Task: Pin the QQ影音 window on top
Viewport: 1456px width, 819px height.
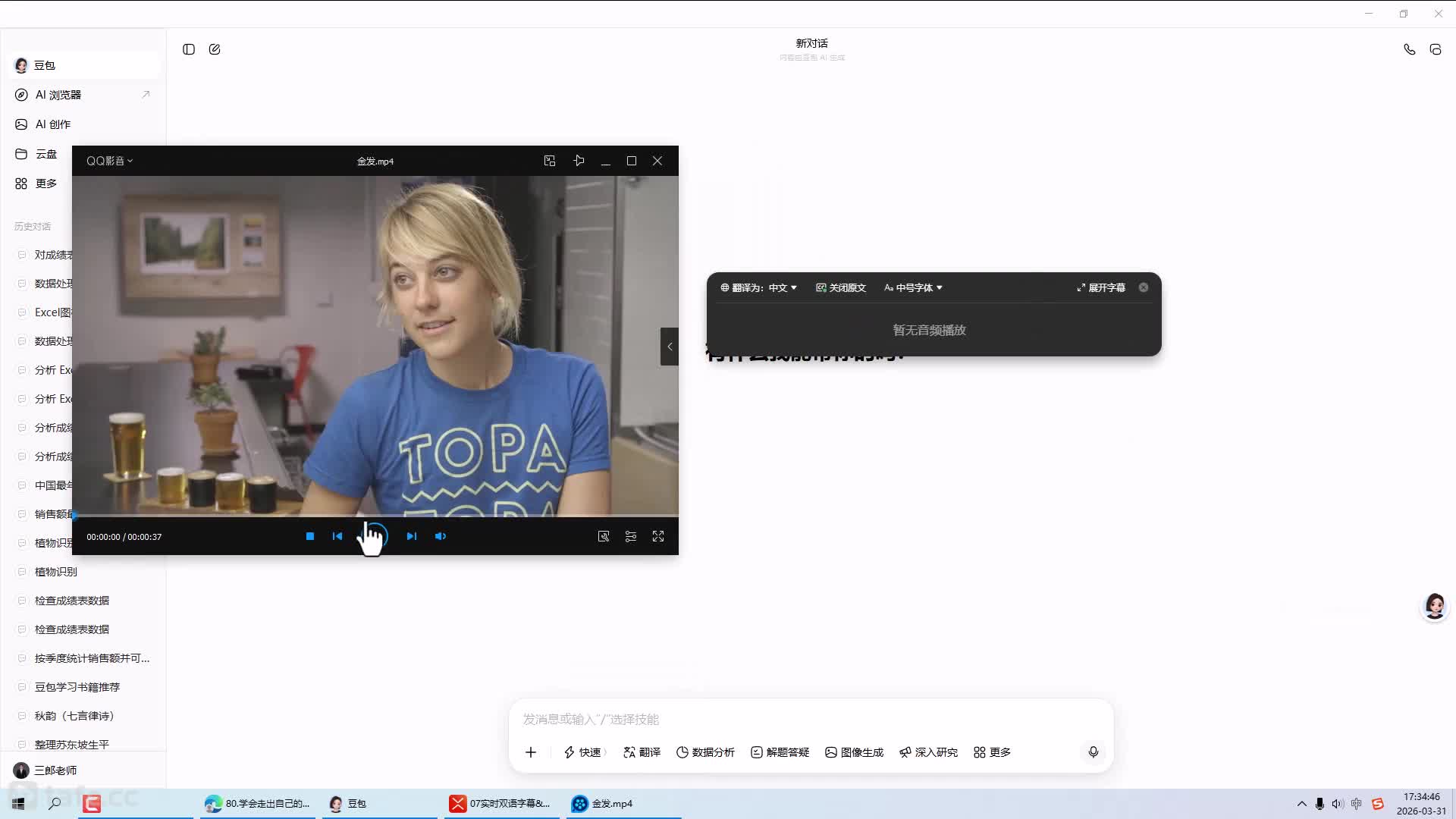Action: click(579, 161)
